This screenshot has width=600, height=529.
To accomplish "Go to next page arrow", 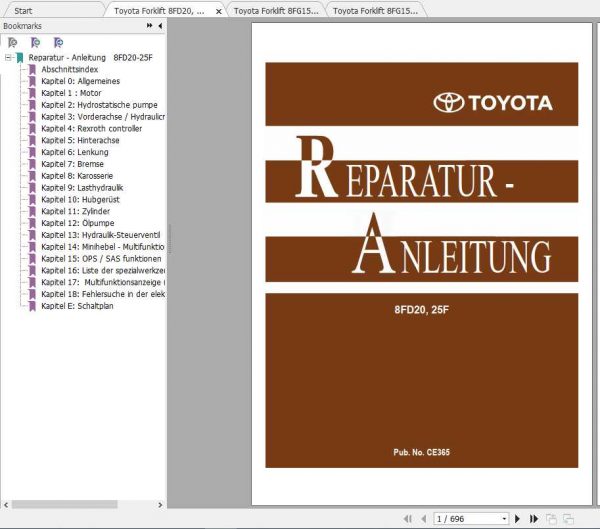I will [x=517, y=519].
